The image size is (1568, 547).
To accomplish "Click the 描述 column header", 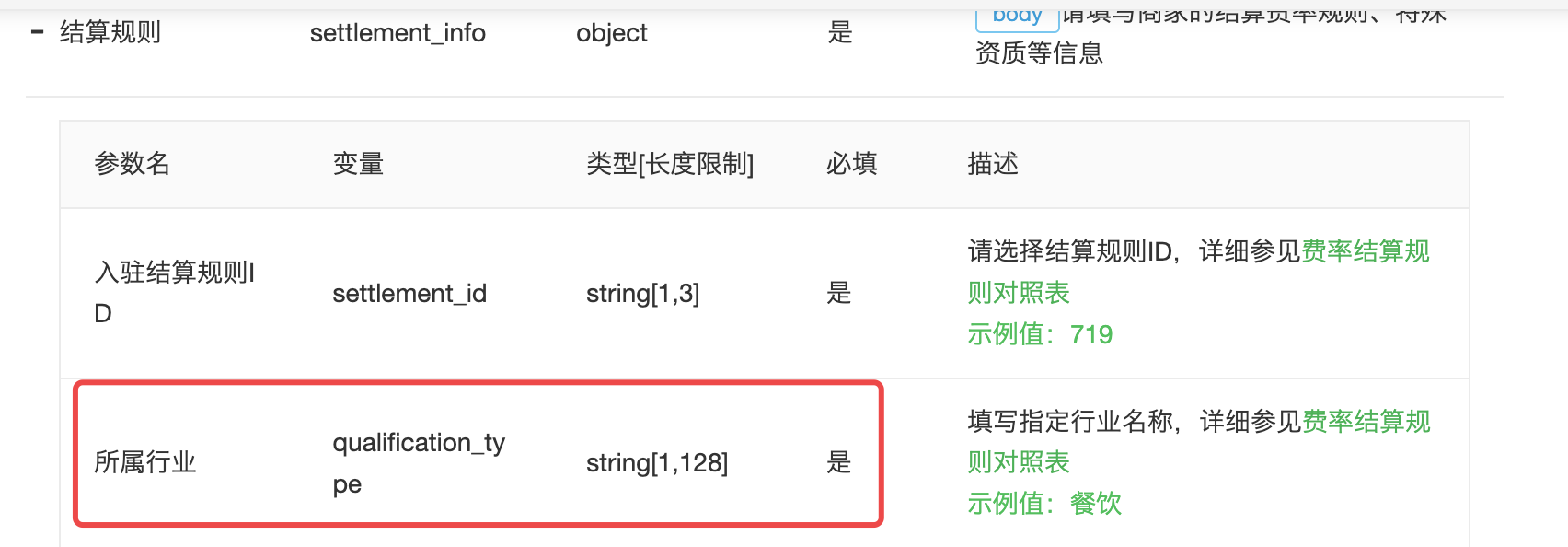I will [x=993, y=164].
